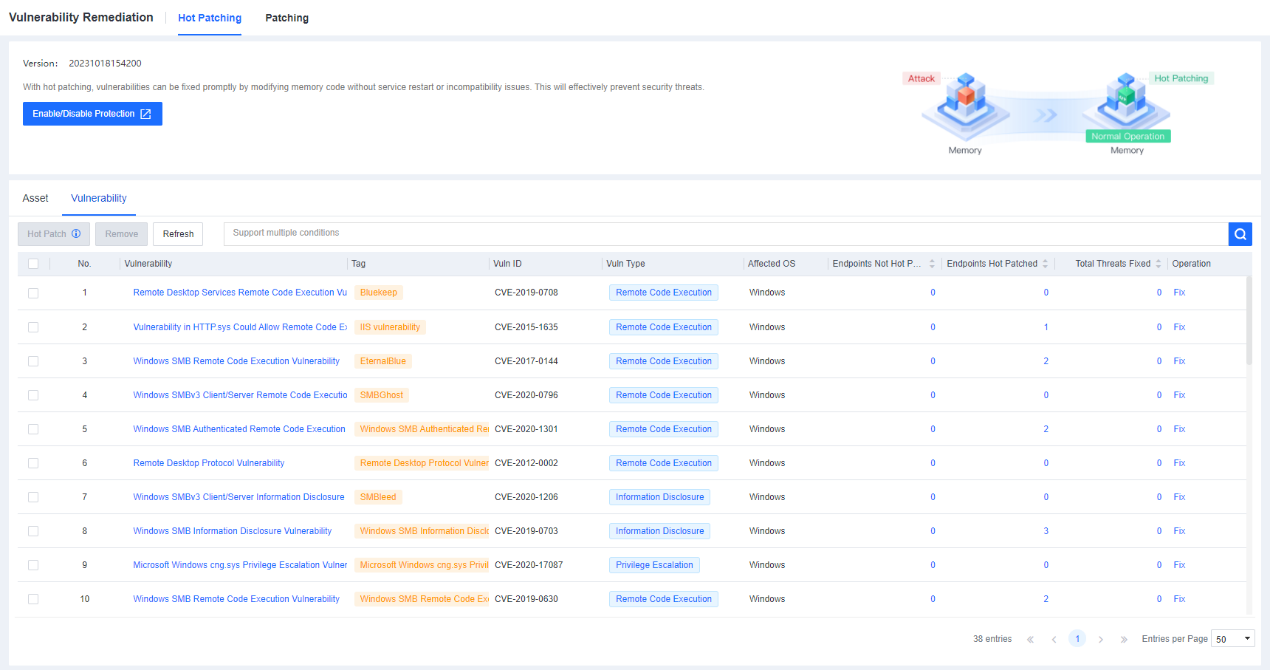Screen dimensions: 1270x670
Task: Jump to first page double-arrow icon
Action: pyautogui.click(x=1030, y=639)
